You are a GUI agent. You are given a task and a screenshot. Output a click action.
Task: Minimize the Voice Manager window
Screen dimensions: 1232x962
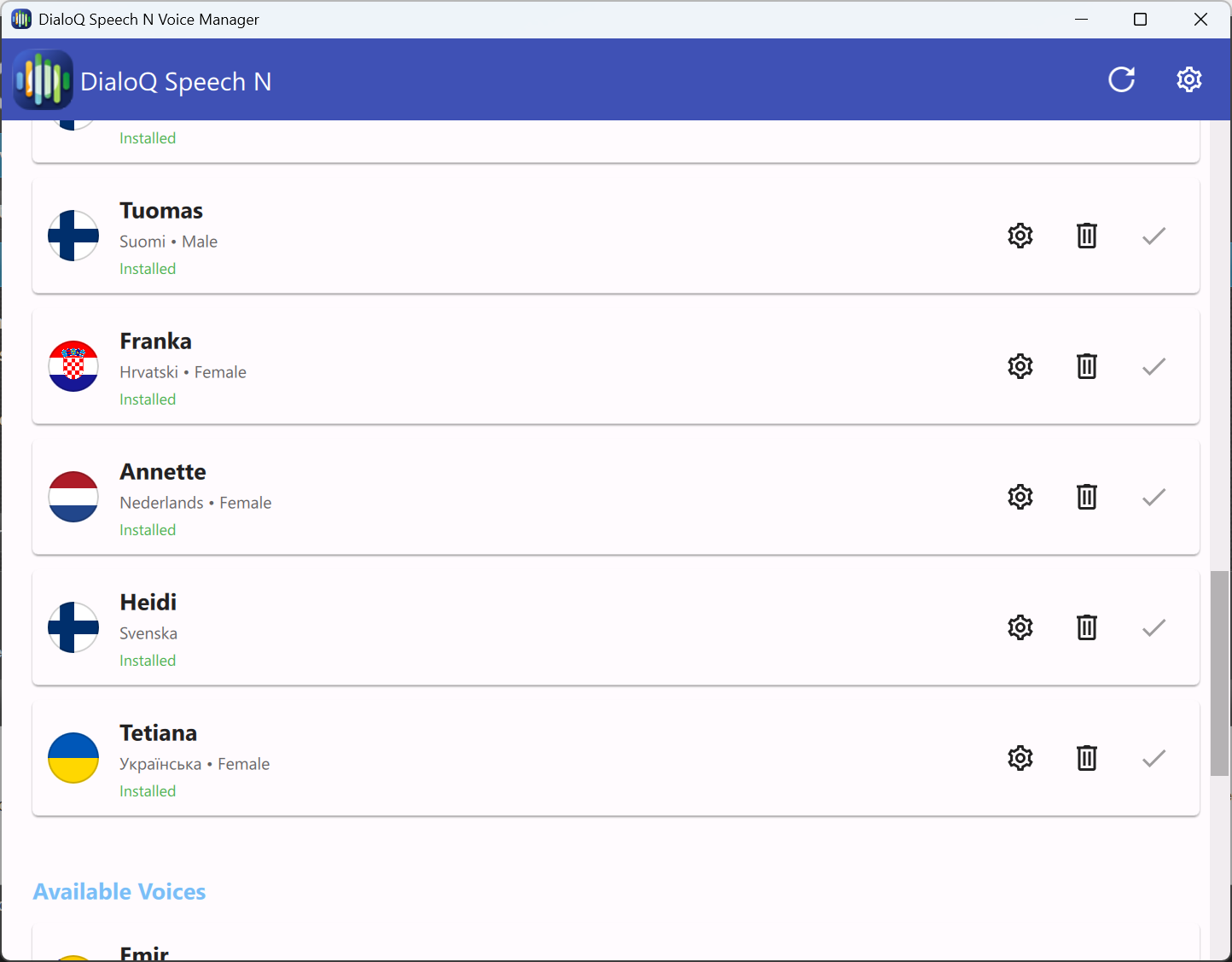(x=1082, y=19)
